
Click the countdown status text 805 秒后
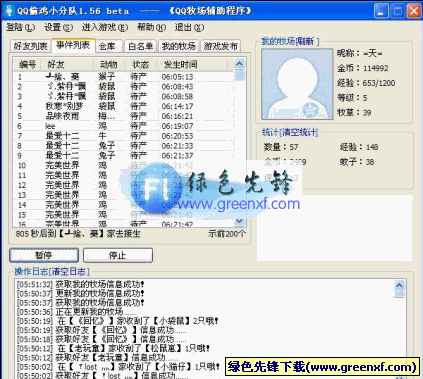(78, 234)
